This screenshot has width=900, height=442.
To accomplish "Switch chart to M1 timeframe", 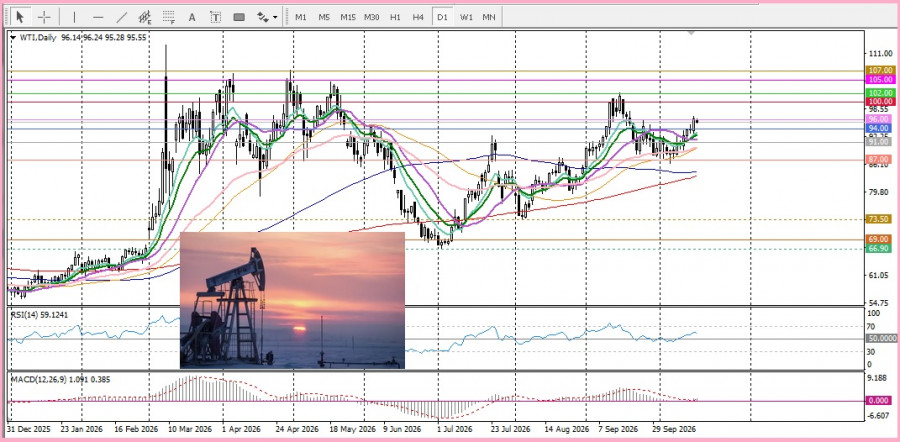I will click(x=301, y=17).
